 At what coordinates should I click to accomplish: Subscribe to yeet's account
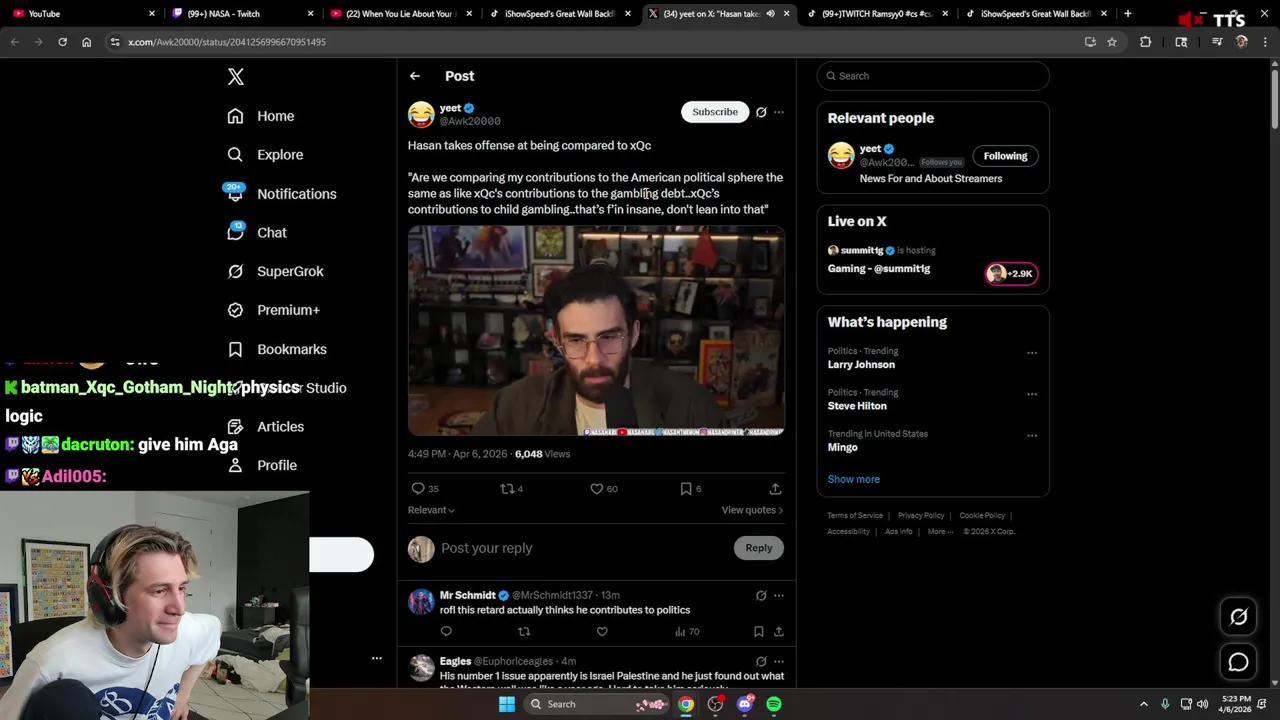pos(715,112)
